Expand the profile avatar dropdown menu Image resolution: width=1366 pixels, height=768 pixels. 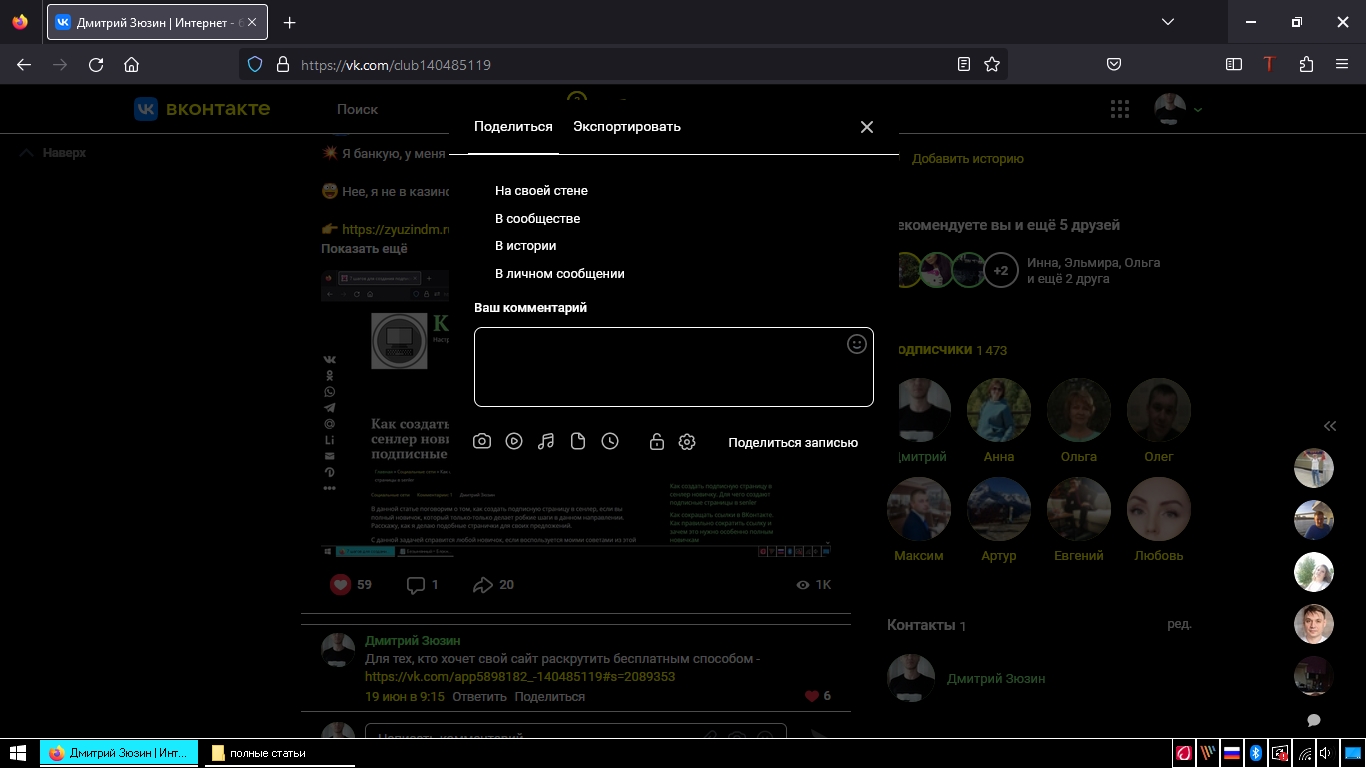[1178, 109]
